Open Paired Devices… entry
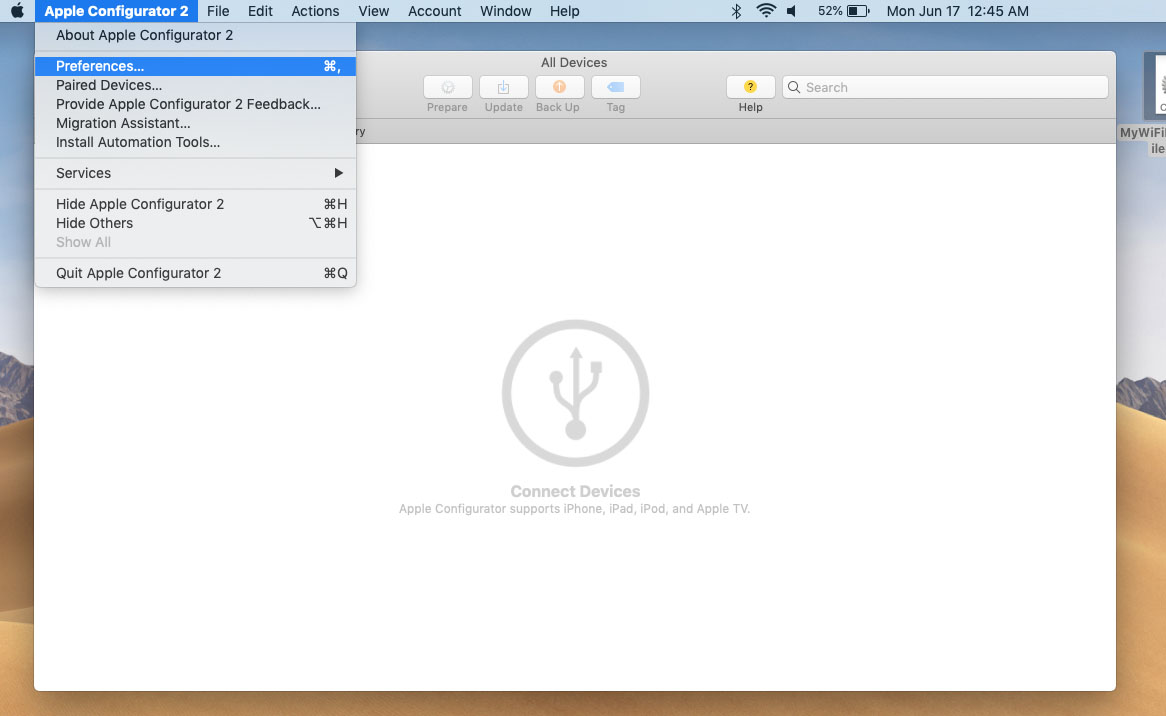1166x716 pixels. 196,86
